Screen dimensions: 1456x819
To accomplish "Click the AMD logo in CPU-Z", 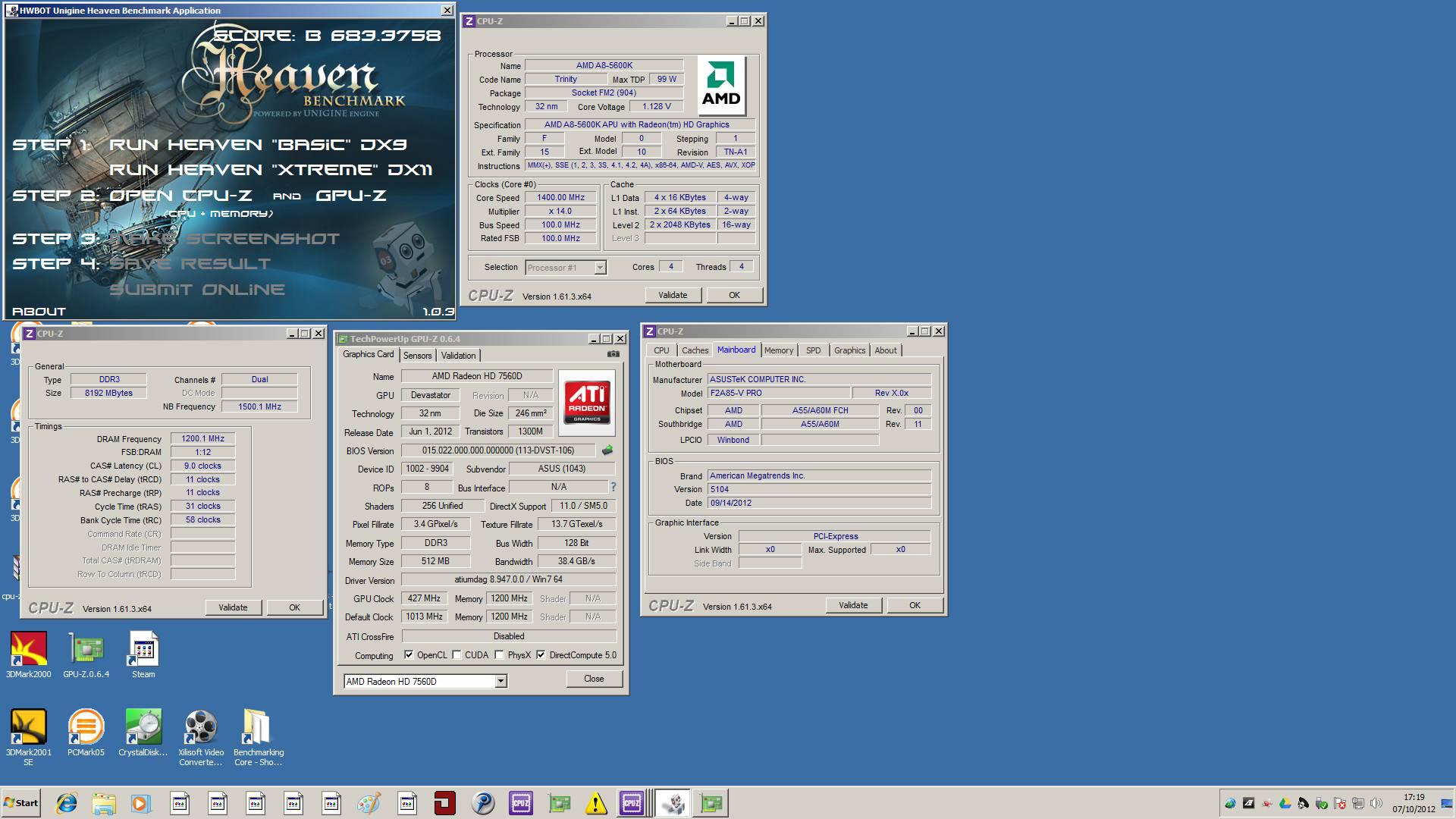I will tap(721, 86).
